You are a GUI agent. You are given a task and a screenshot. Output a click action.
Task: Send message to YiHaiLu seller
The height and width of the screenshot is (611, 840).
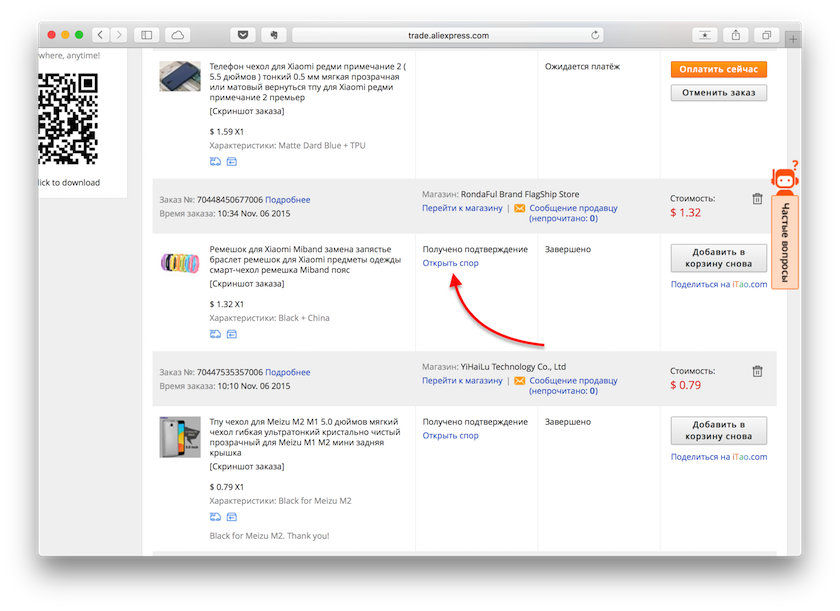click(573, 386)
